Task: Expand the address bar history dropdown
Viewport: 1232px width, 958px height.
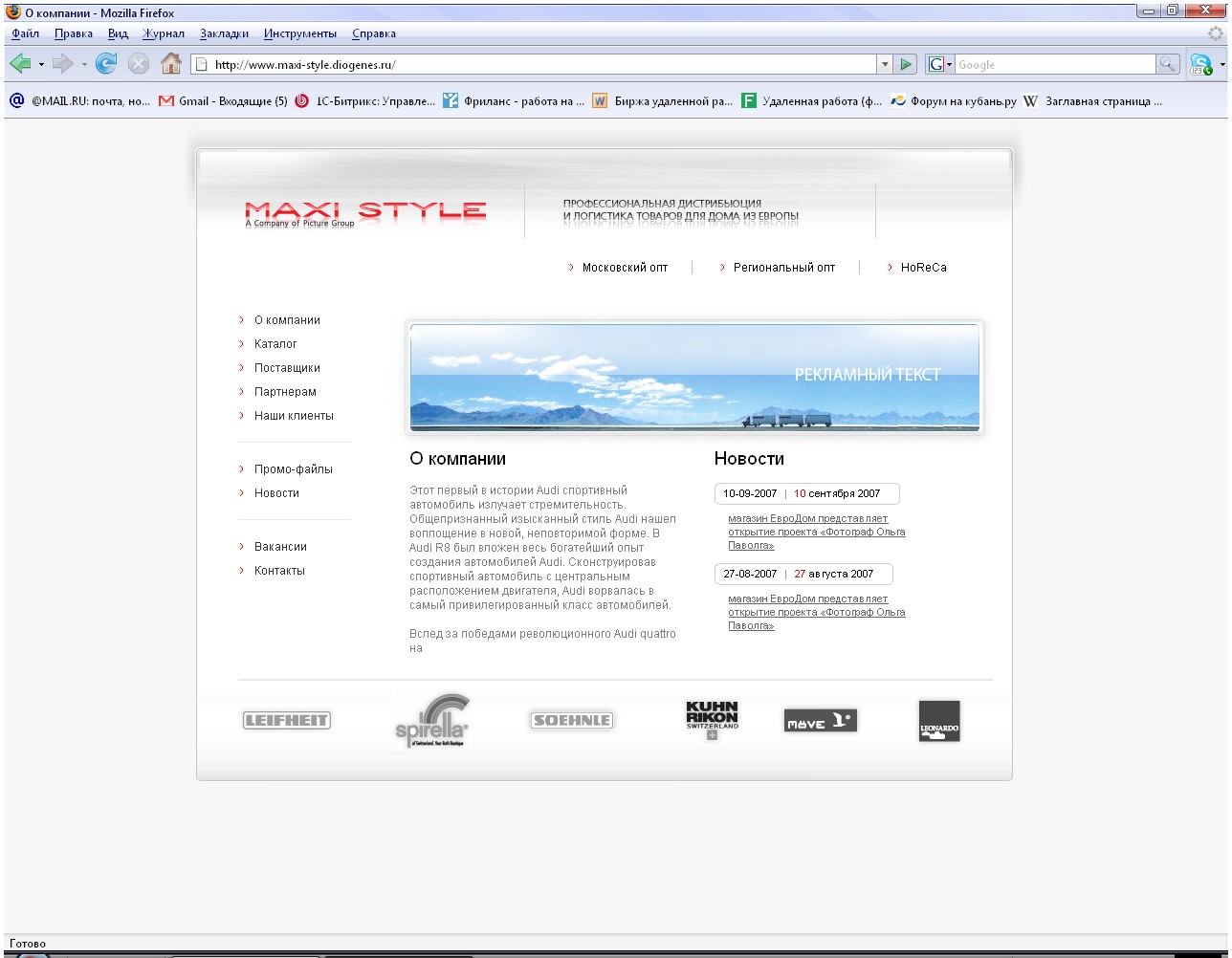Action: 885,64
